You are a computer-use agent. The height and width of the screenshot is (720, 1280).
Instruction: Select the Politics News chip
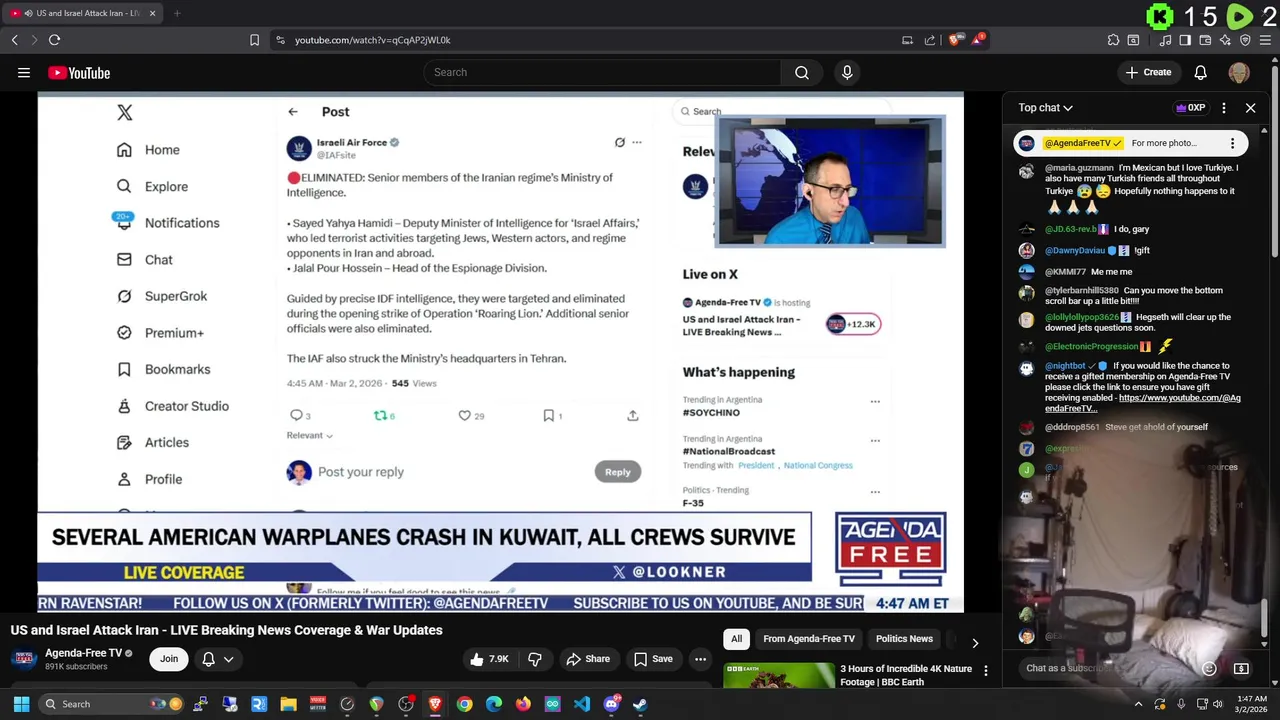[x=904, y=639]
